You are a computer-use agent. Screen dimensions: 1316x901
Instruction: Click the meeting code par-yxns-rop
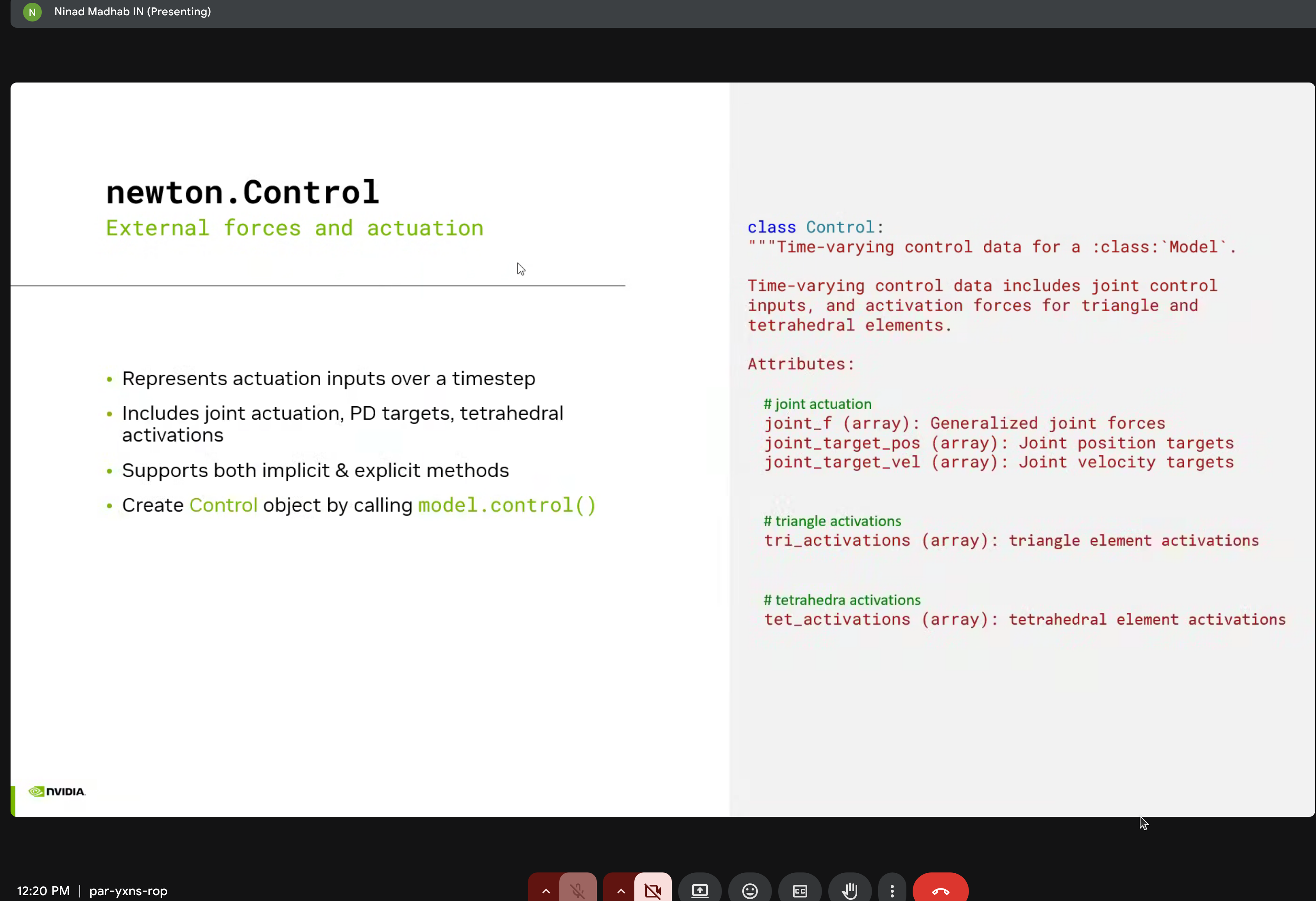pyautogui.click(x=128, y=891)
